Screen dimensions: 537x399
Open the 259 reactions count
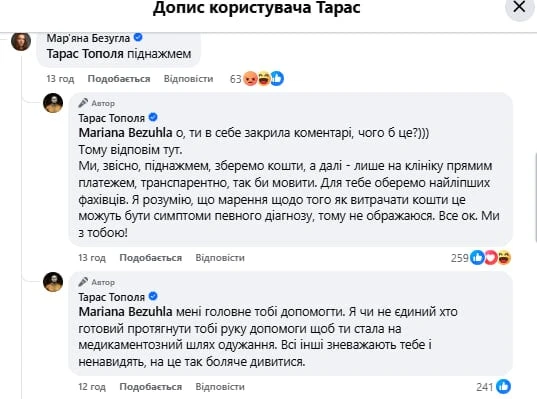[x=460, y=258]
